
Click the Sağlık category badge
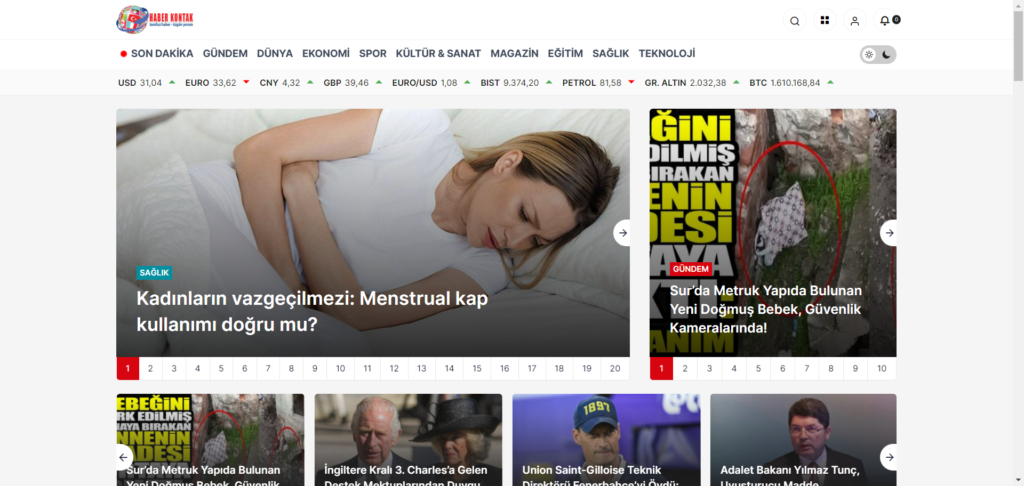click(x=155, y=272)
